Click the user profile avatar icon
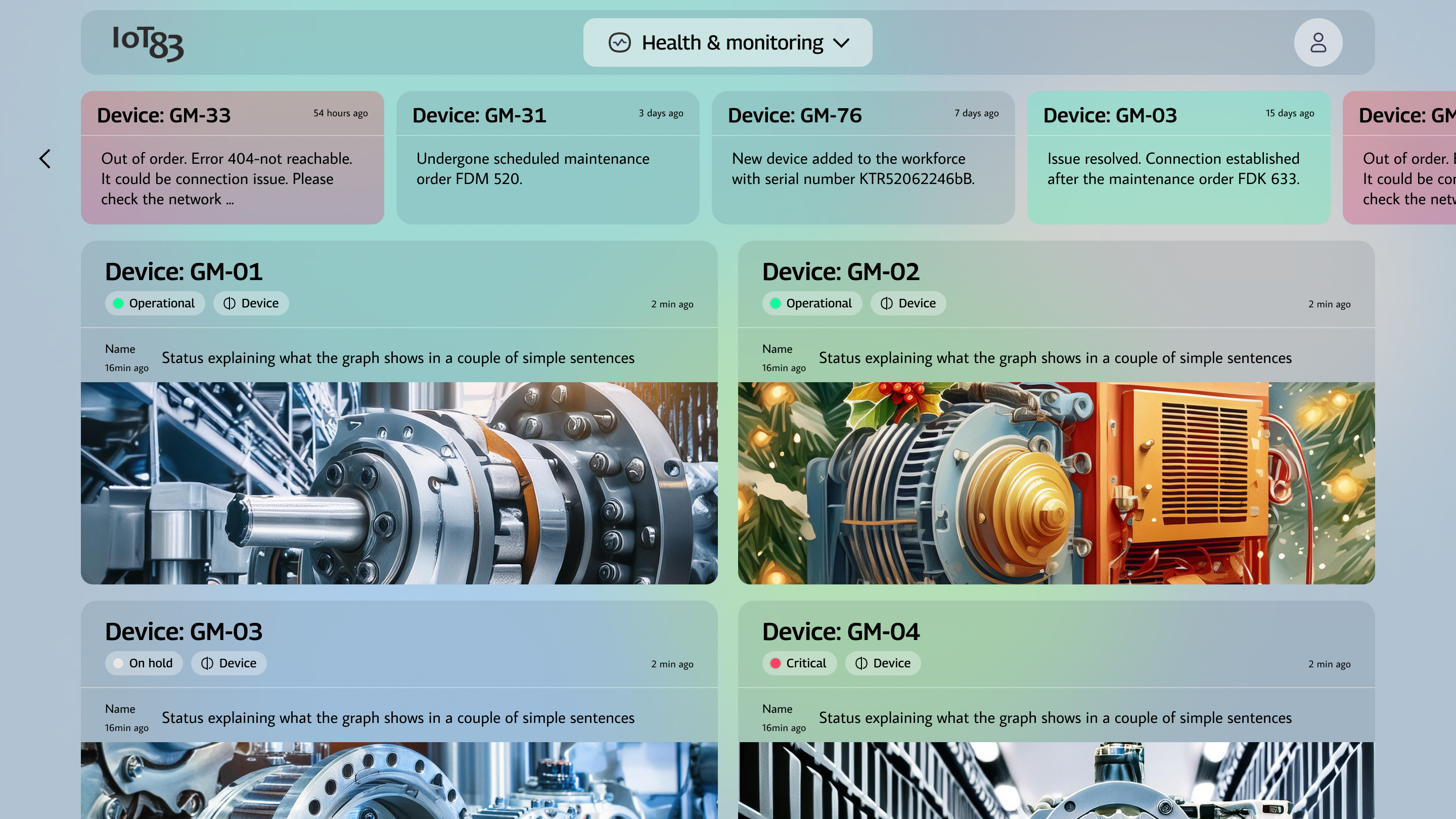The width and height of the screenshot is (1456, 819). (1317, 42)
